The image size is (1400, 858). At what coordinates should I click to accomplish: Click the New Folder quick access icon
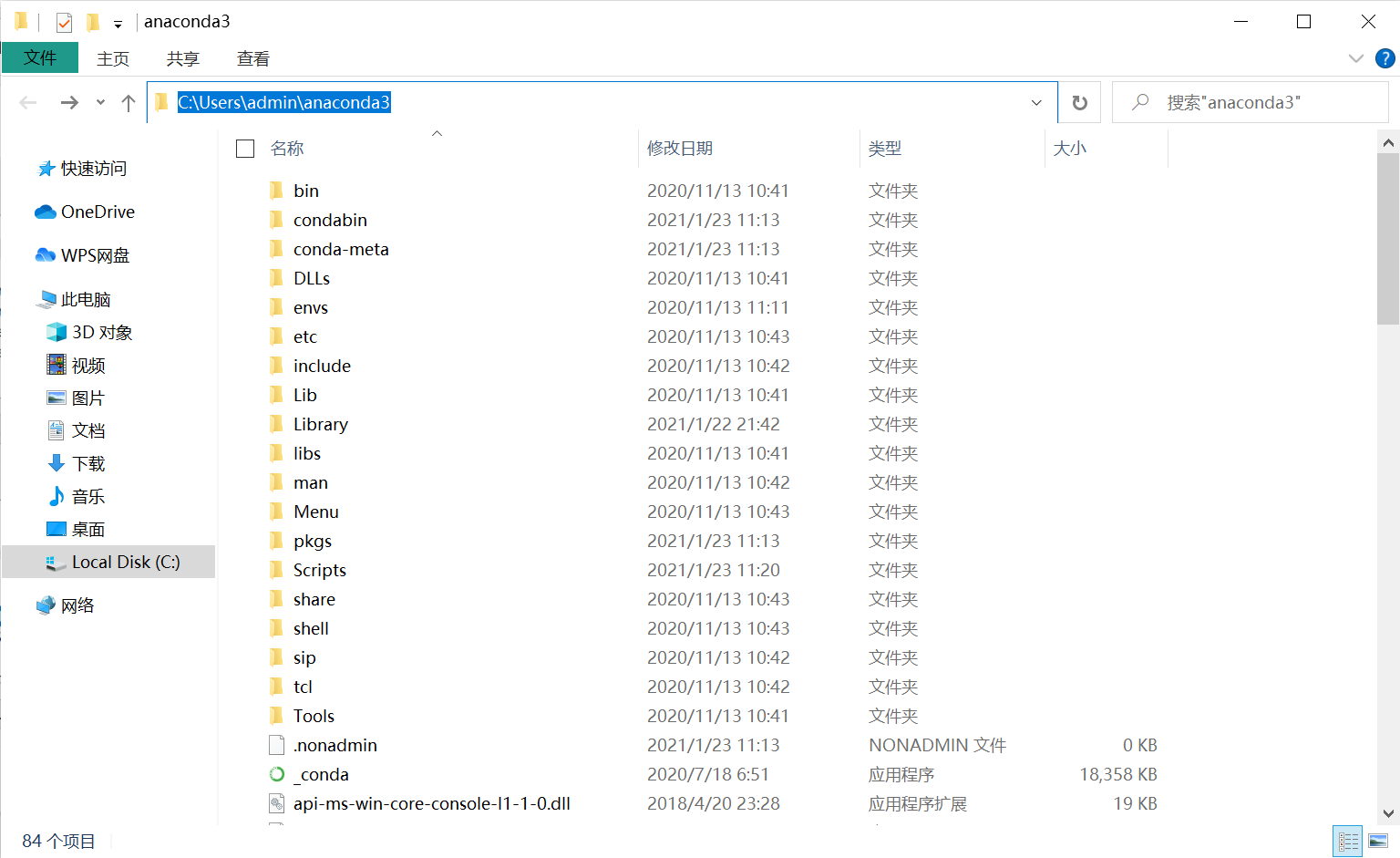[x=93, y=21]
